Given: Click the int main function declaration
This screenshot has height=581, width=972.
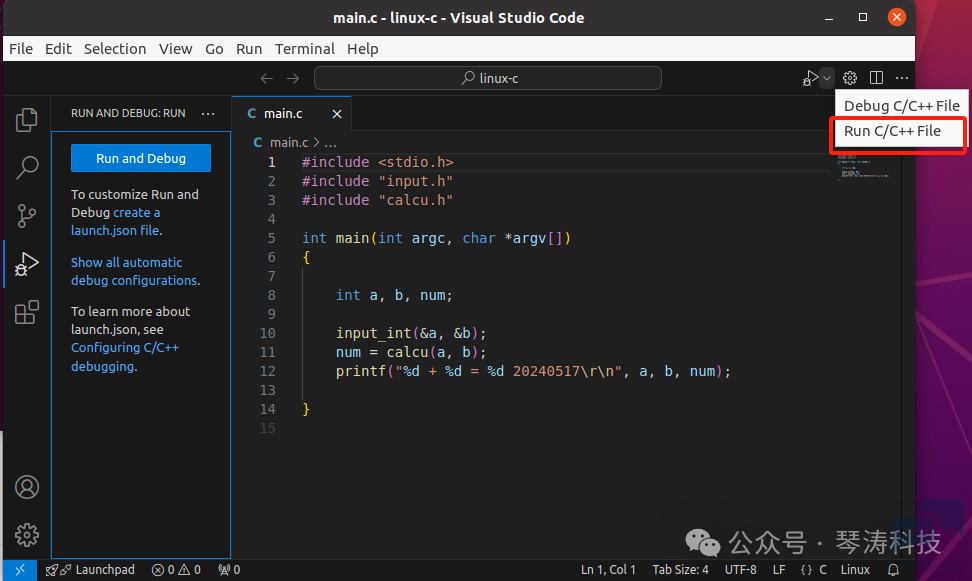Looking at the screenshot, I should click(x=436, y=238).
